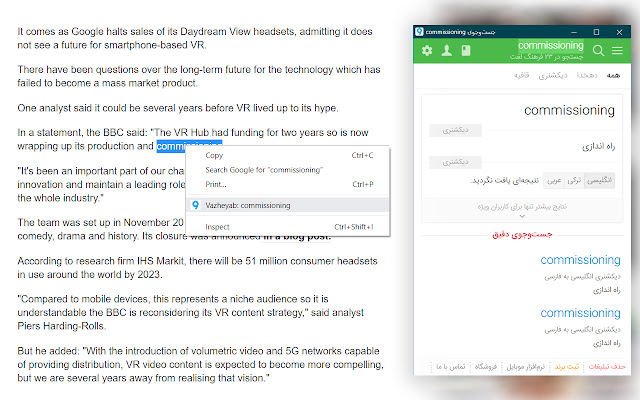Switch to the دهخدا tab
This screenshot has height=400, width=640.
pos(587,76)
